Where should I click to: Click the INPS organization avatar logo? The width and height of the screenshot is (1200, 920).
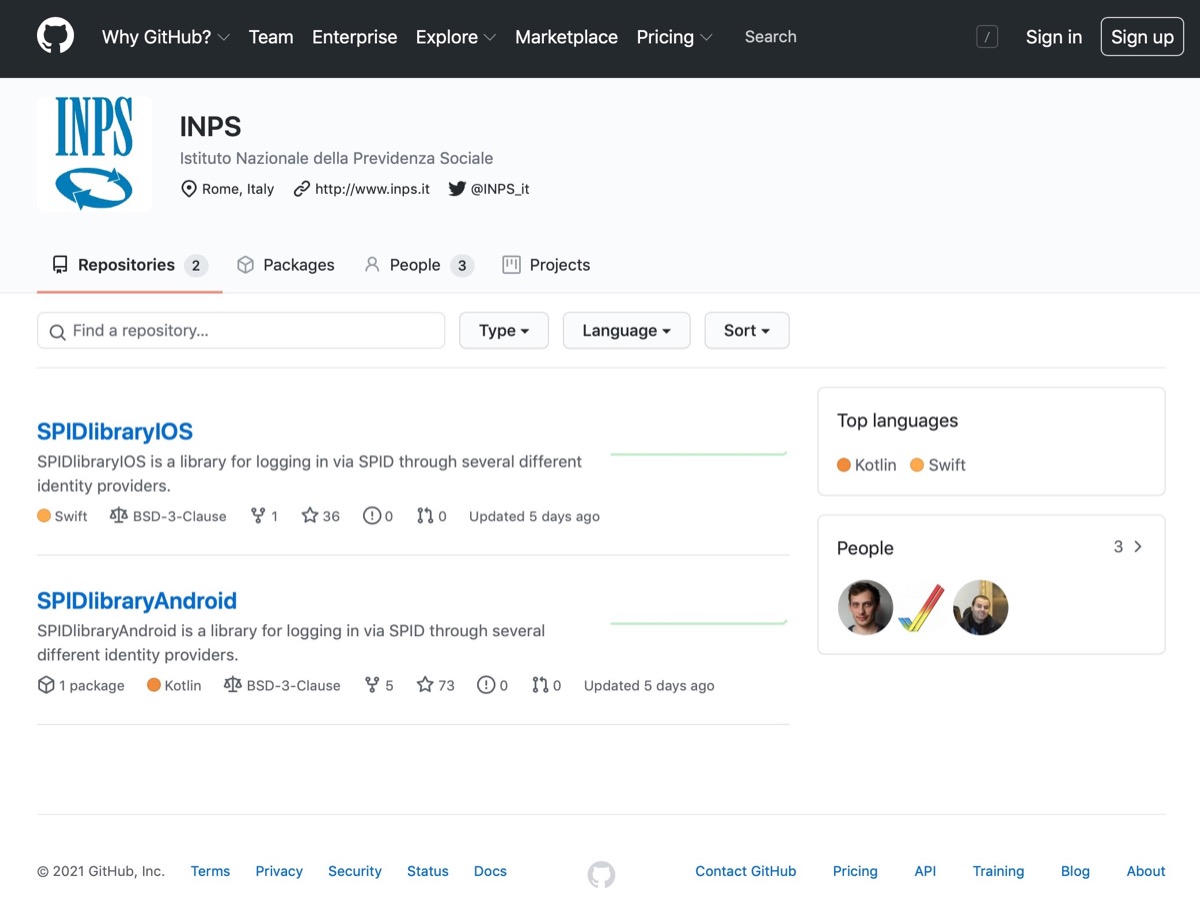(94, 153)
